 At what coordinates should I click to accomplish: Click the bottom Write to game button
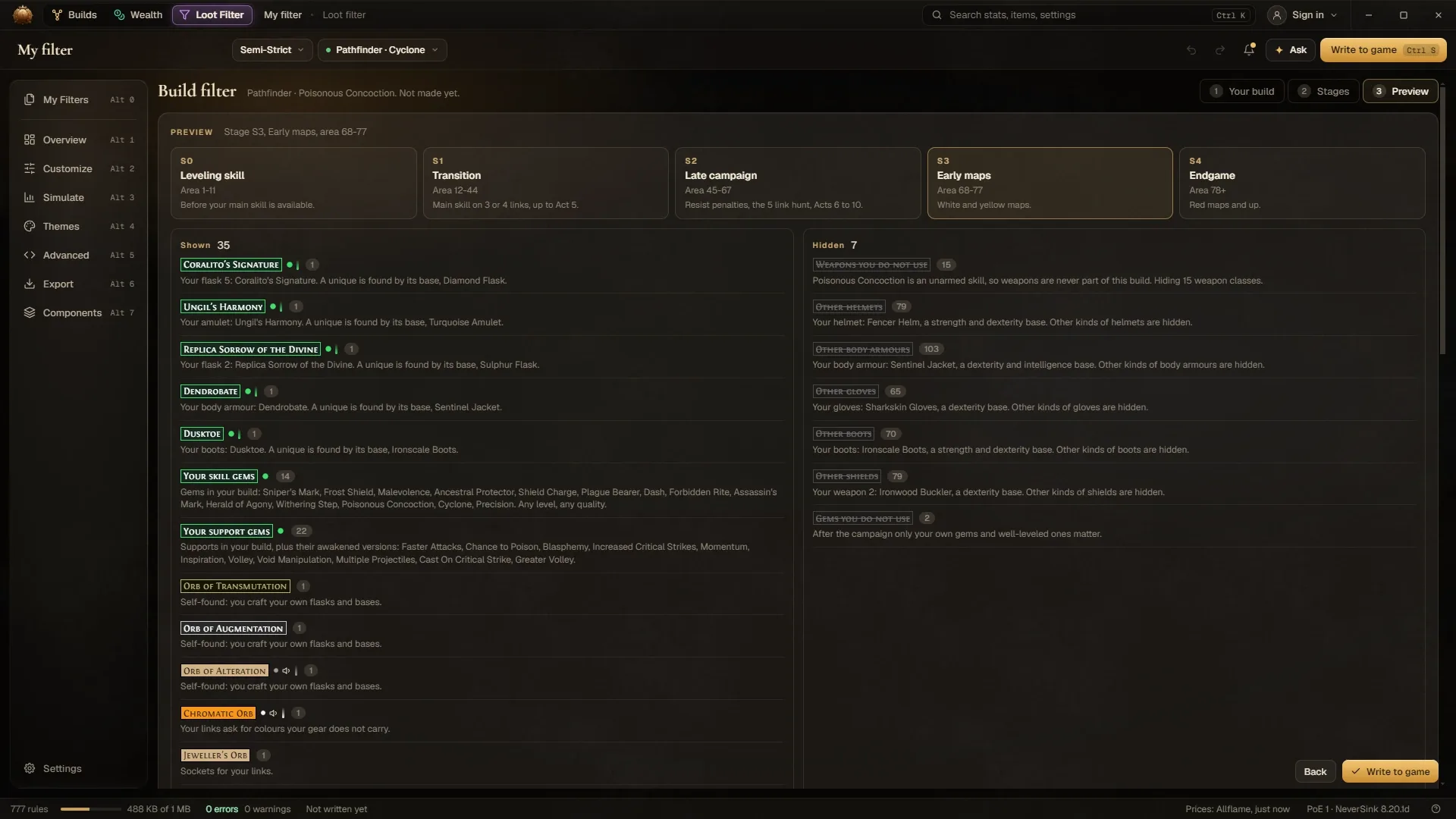(1390, 771)
